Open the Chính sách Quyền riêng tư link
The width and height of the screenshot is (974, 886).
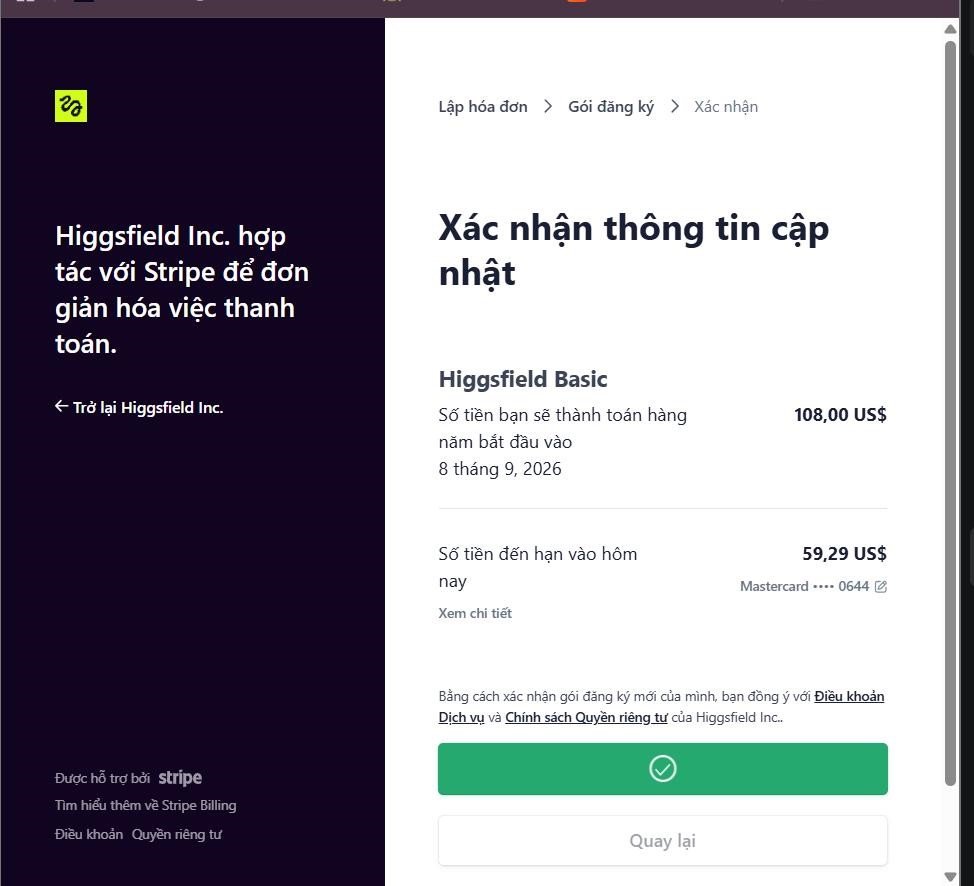click(586, 718)
